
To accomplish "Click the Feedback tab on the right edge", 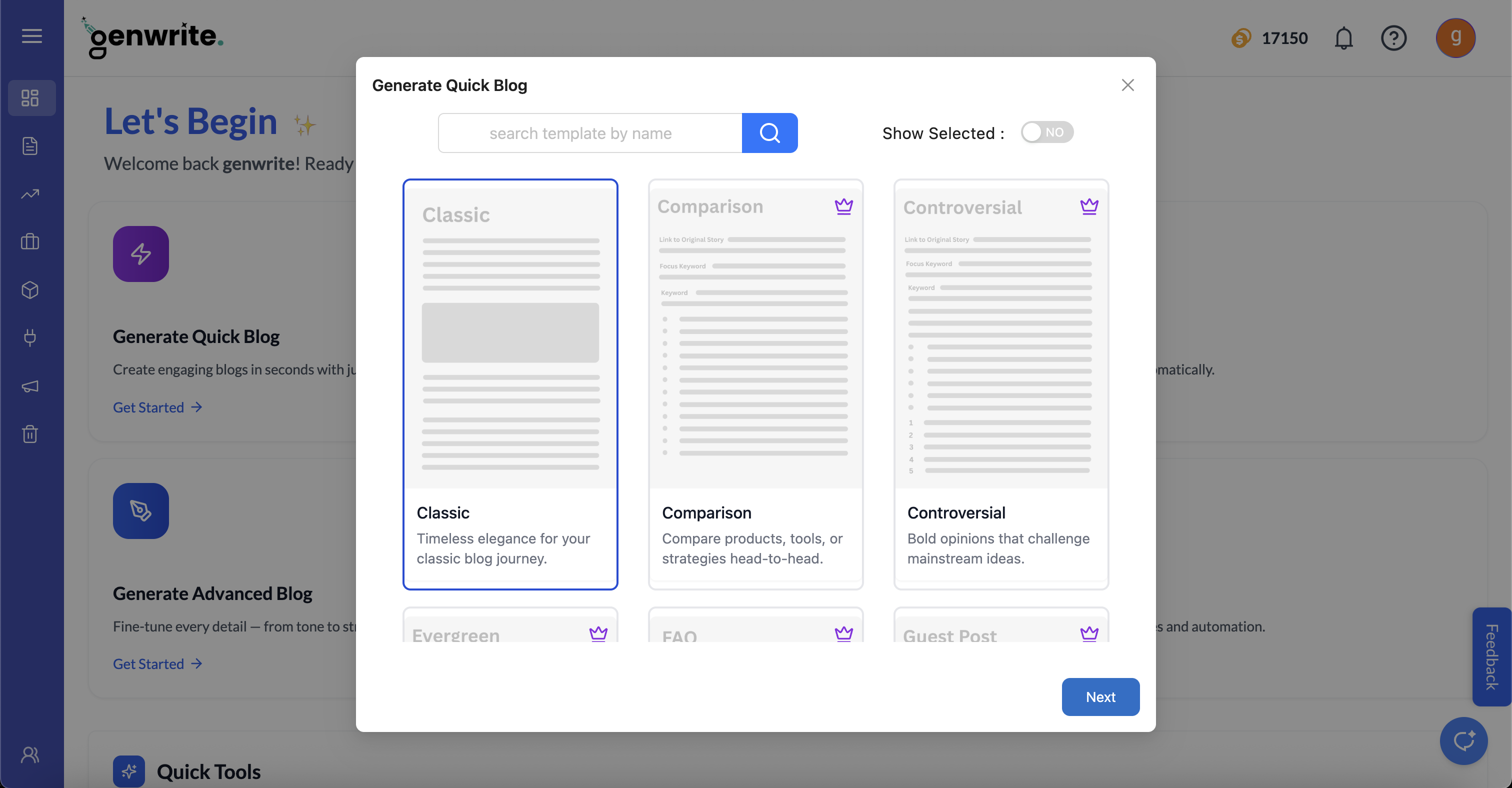I will tap(1491, 657).
